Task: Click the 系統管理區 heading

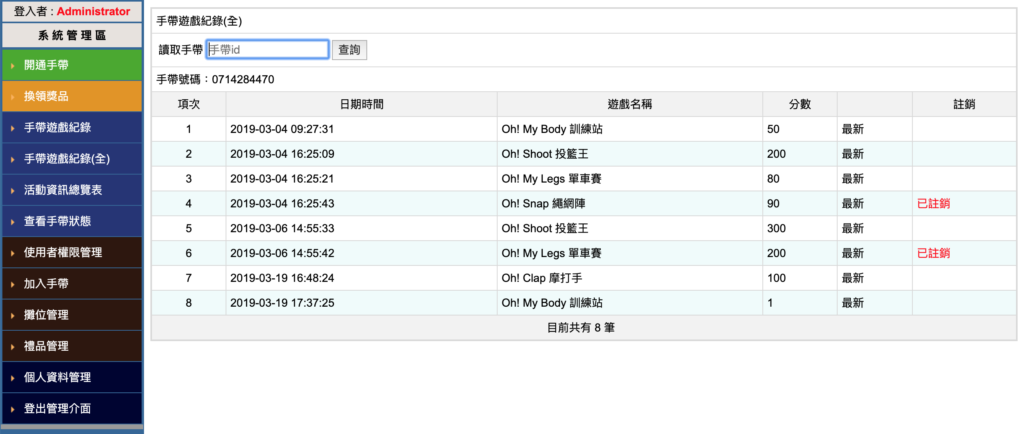Action: [72, 35]
